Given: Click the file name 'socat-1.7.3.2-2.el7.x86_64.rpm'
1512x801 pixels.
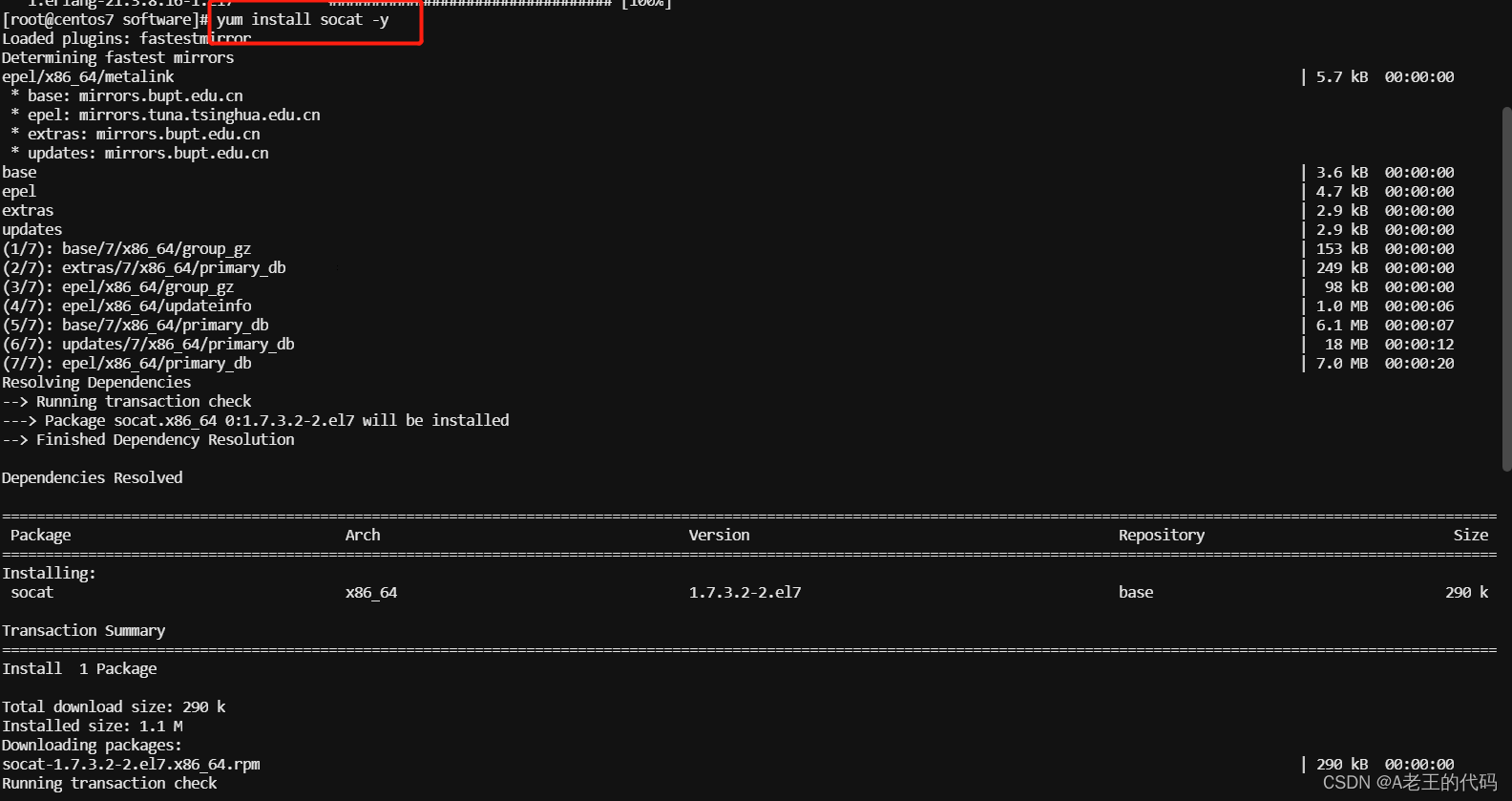Looking at the screenshot, I should pos(131,764).
